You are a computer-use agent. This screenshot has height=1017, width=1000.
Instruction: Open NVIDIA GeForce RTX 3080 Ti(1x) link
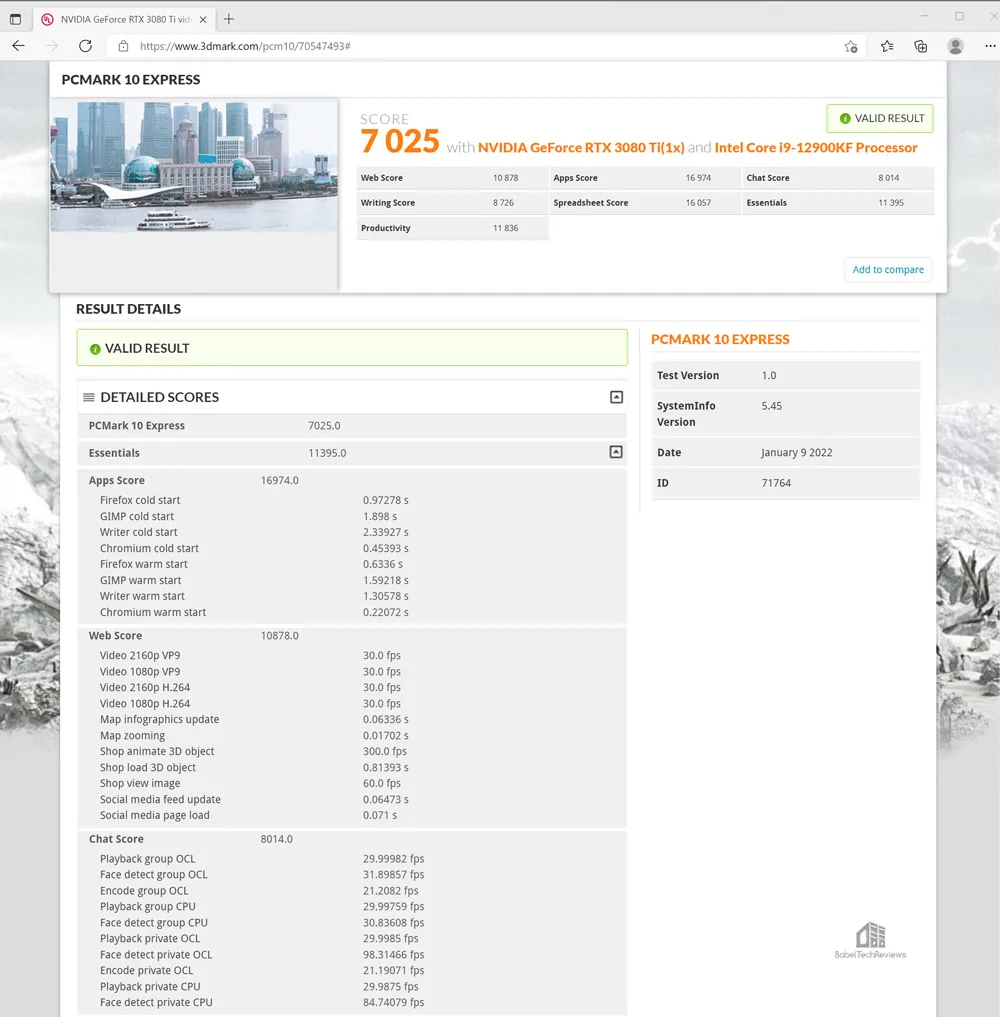click(581, 147)
